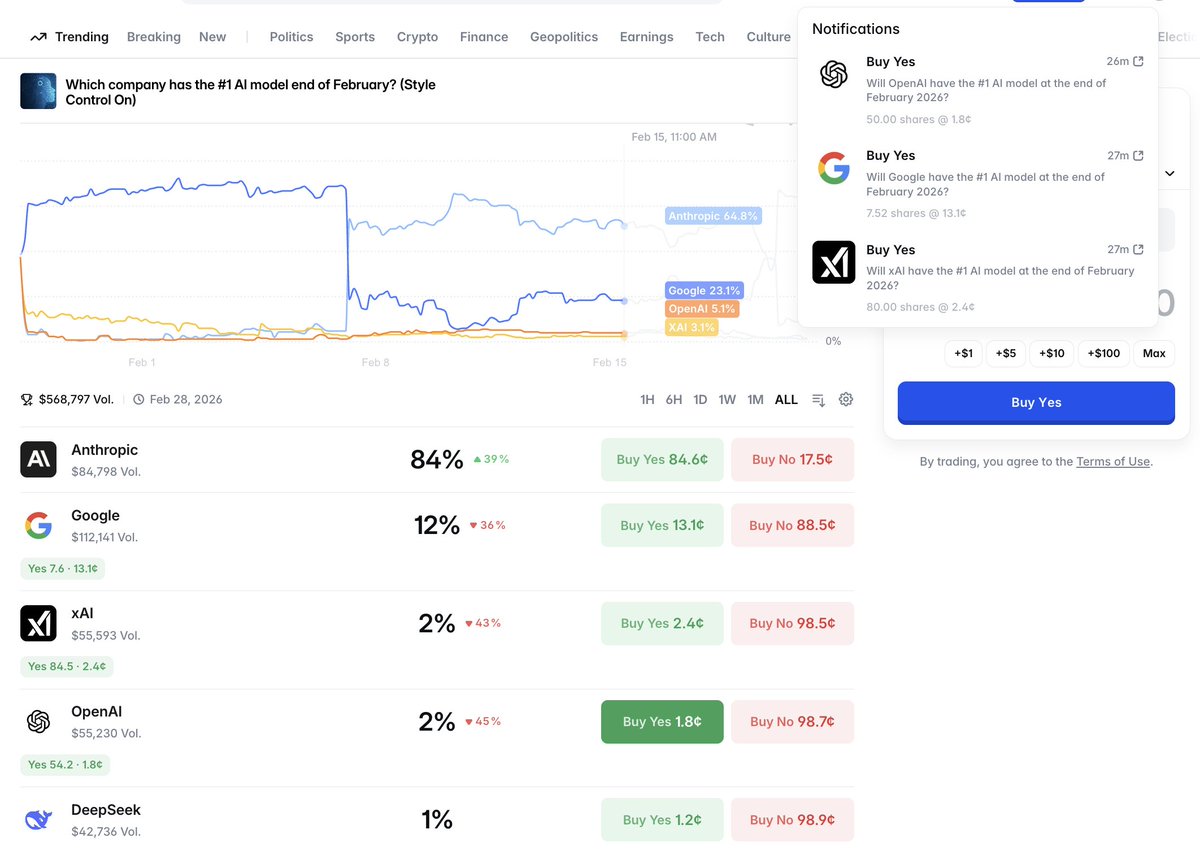Open the Google notification external link icon

click(1139, 156)
